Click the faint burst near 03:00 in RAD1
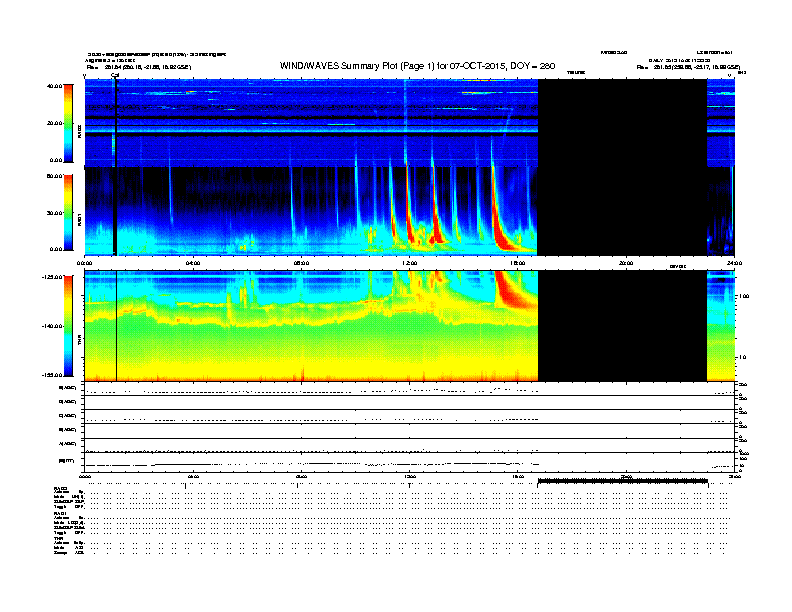Image resolution: width=792 pixels, height=612 pixels. [170, 194]
